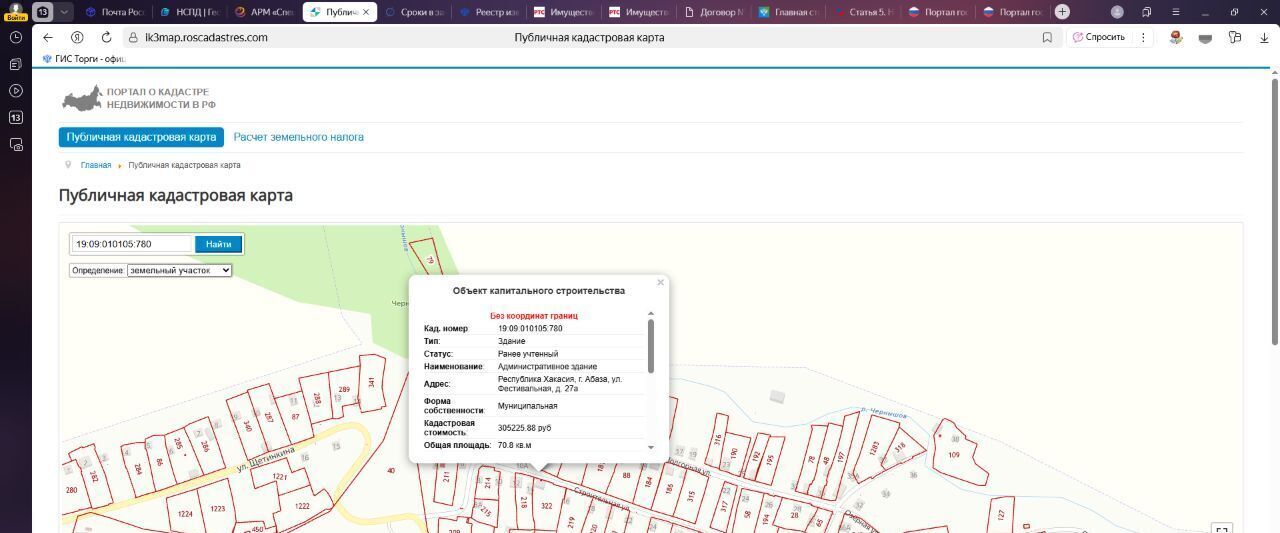Toggle fullscreen map view
Image resolution: width=1280 pixels, height=533 pixels.
(x=1221, y=528)
